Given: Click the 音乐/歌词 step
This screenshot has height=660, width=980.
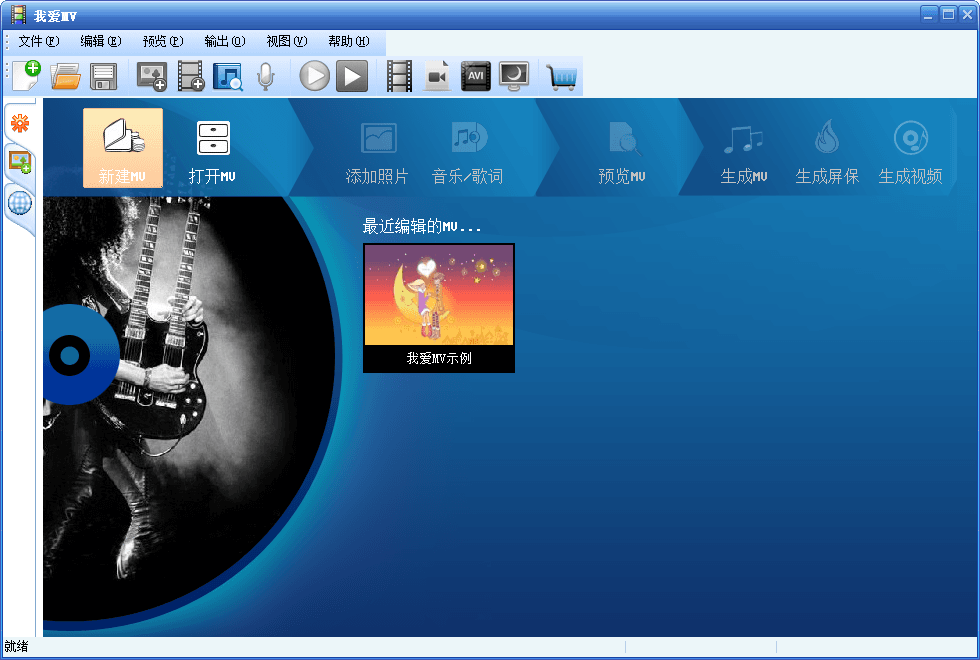Looking at the screenshot, I should 468,153.
